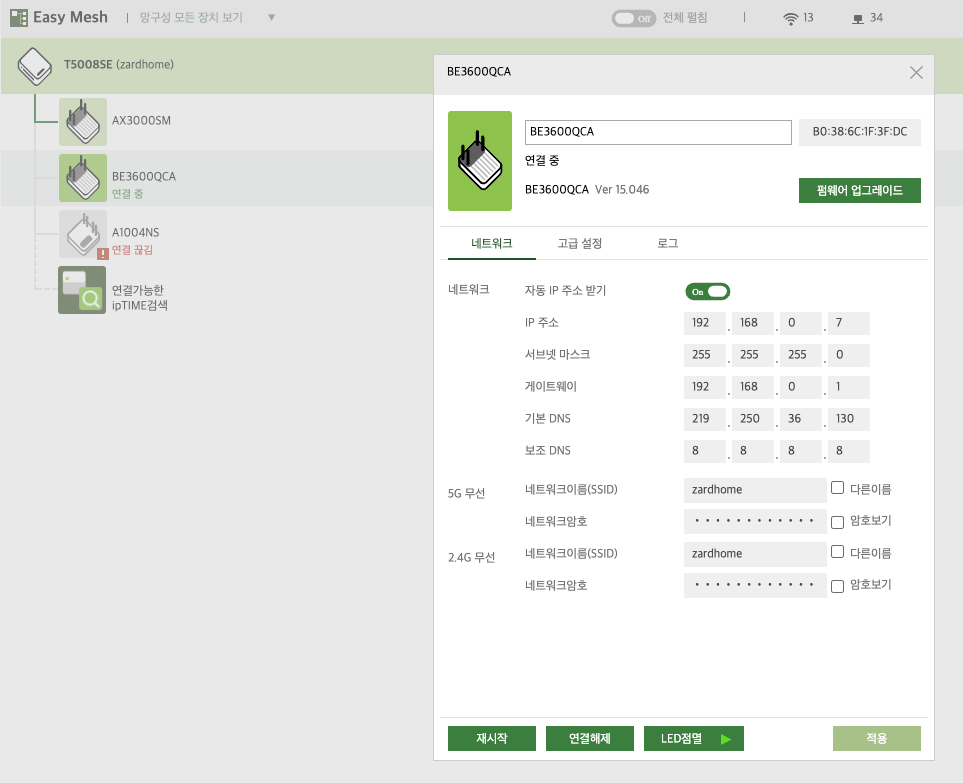The image size is (963, 783).
Task: Click the subnet mask last octet 0
Action: coord(848,355)
